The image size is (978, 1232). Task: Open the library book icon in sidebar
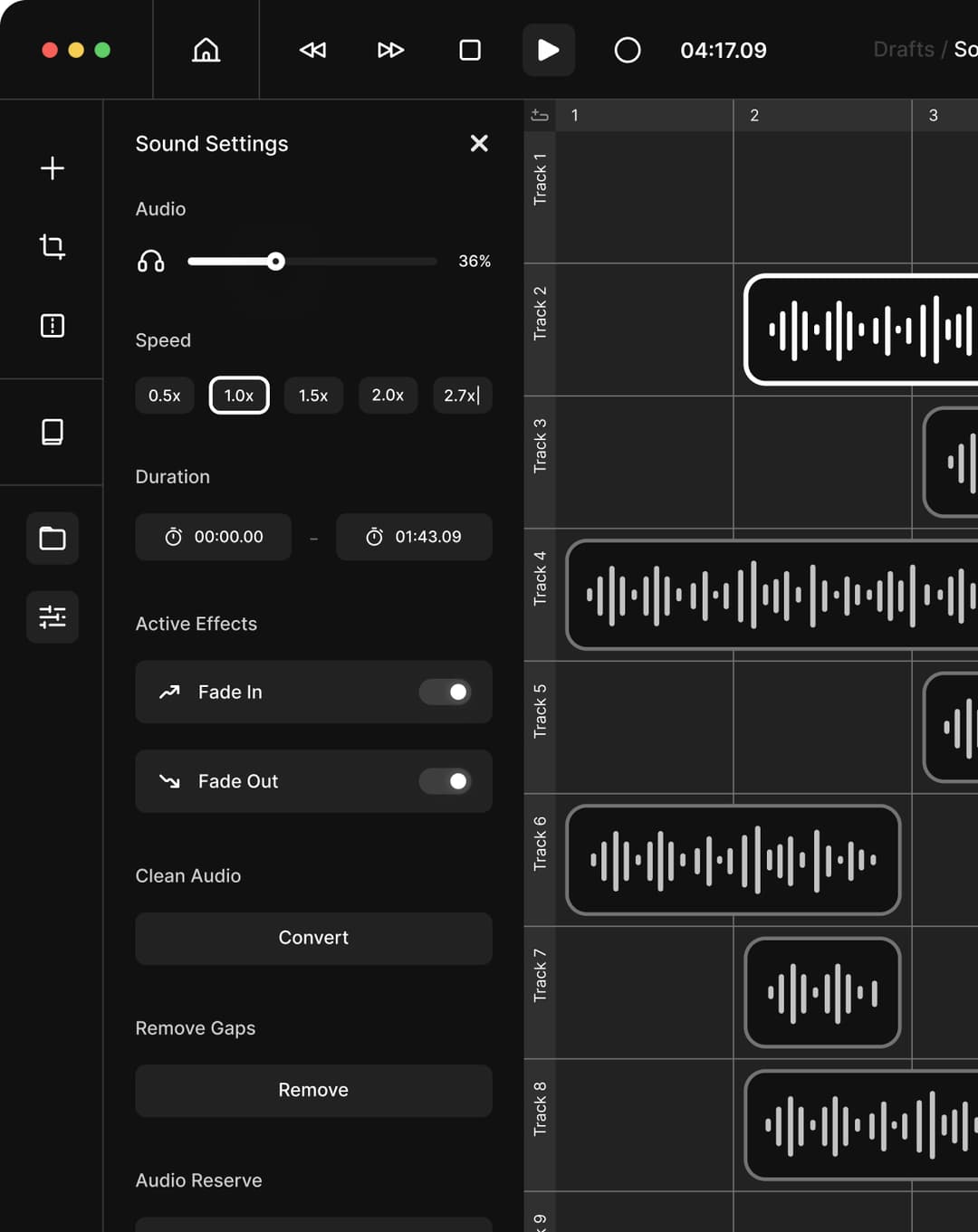pyautogui.click(x=53, y=432)
